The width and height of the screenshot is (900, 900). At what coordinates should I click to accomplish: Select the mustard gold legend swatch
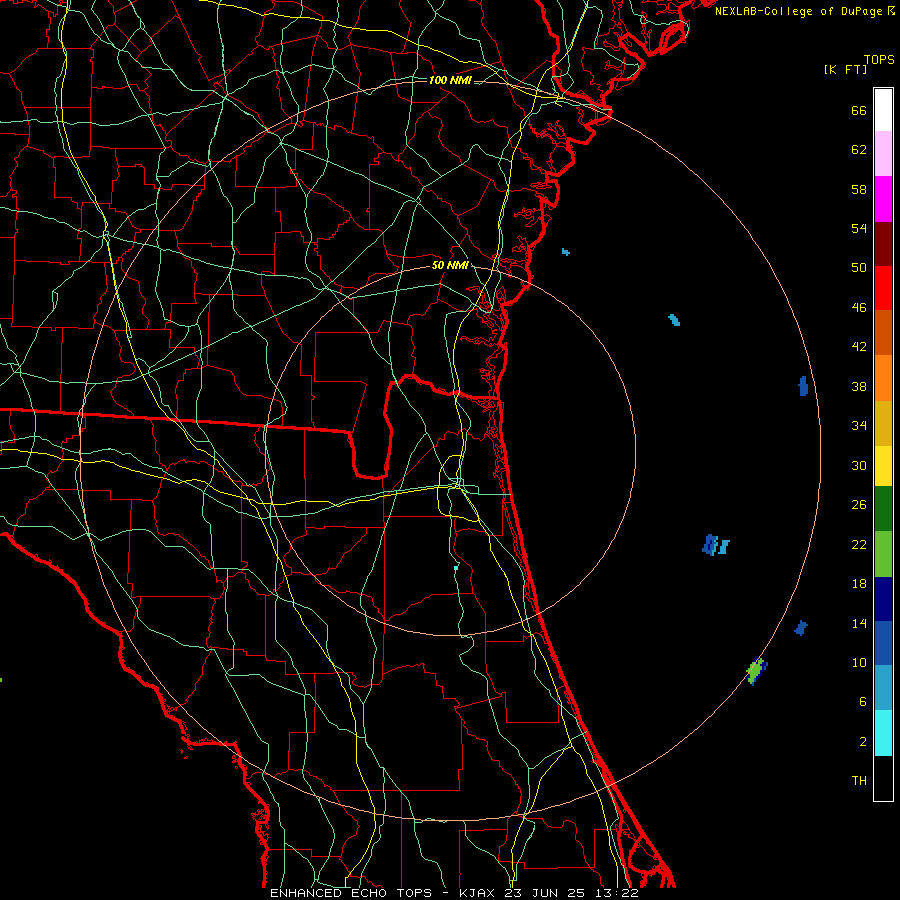(883, 423)
